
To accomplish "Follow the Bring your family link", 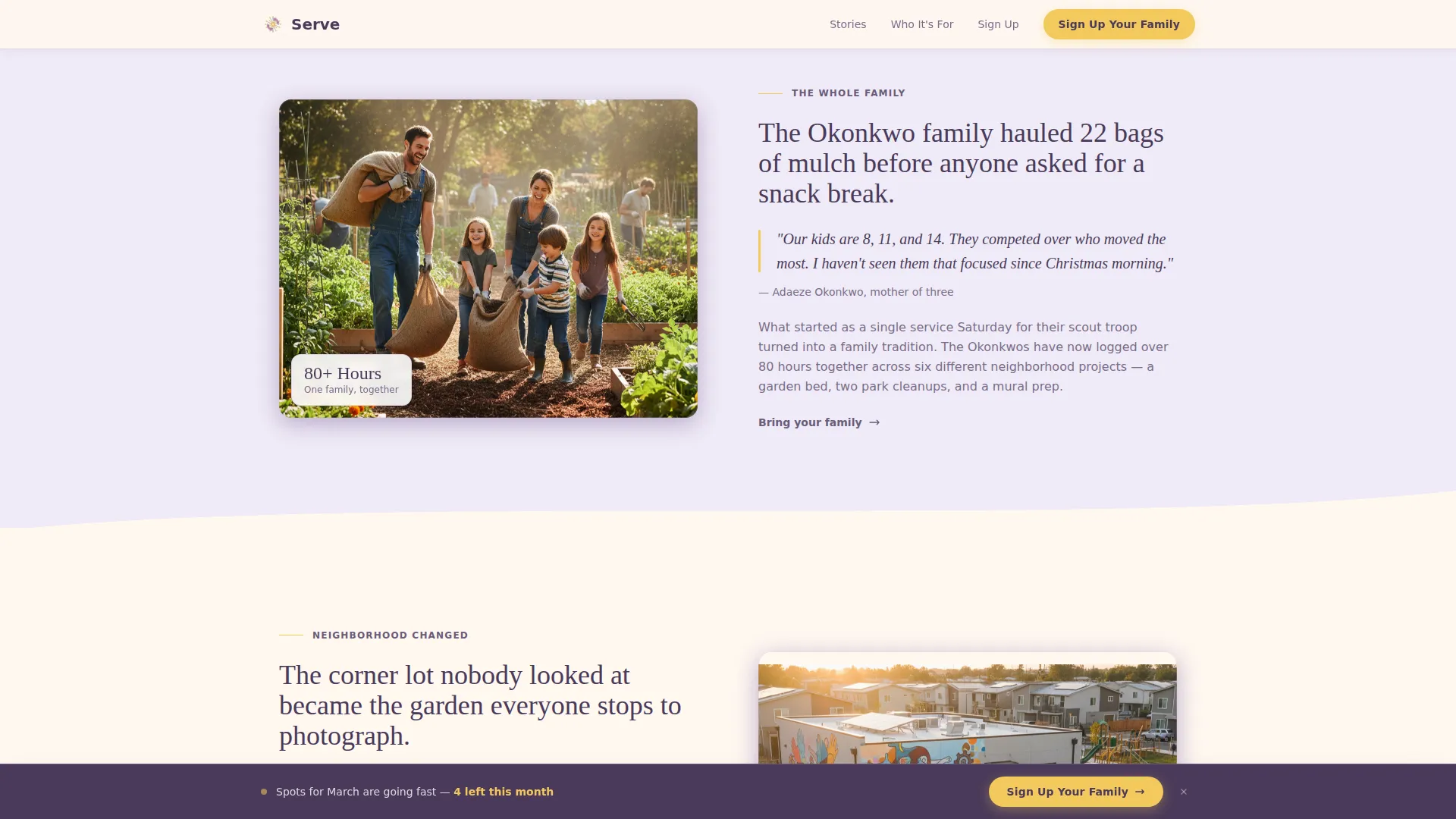I will [819, 422].
